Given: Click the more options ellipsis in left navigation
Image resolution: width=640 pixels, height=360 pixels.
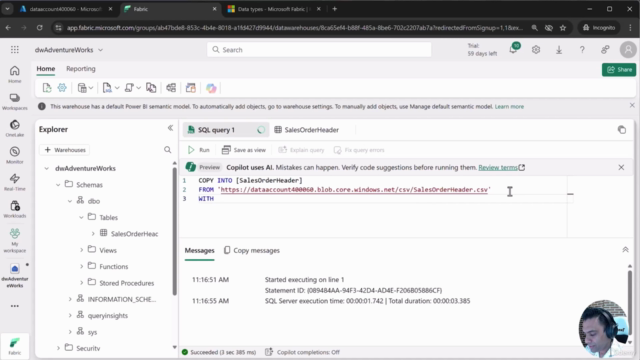Looking at the screenshot, I should (15, 306).
